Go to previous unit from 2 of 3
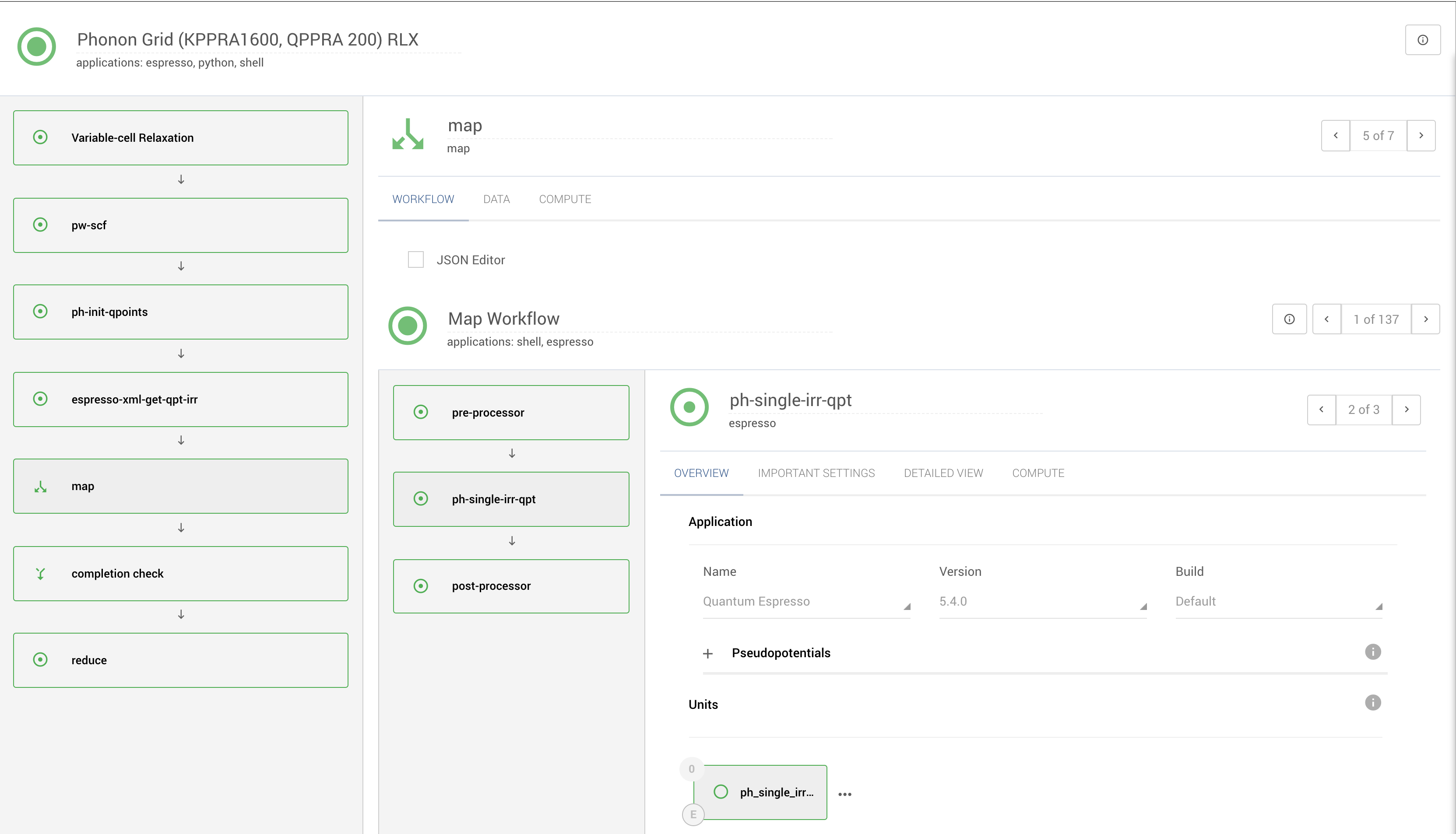1456x834 pixels. pyautogui.click(x=1321, y=410)
